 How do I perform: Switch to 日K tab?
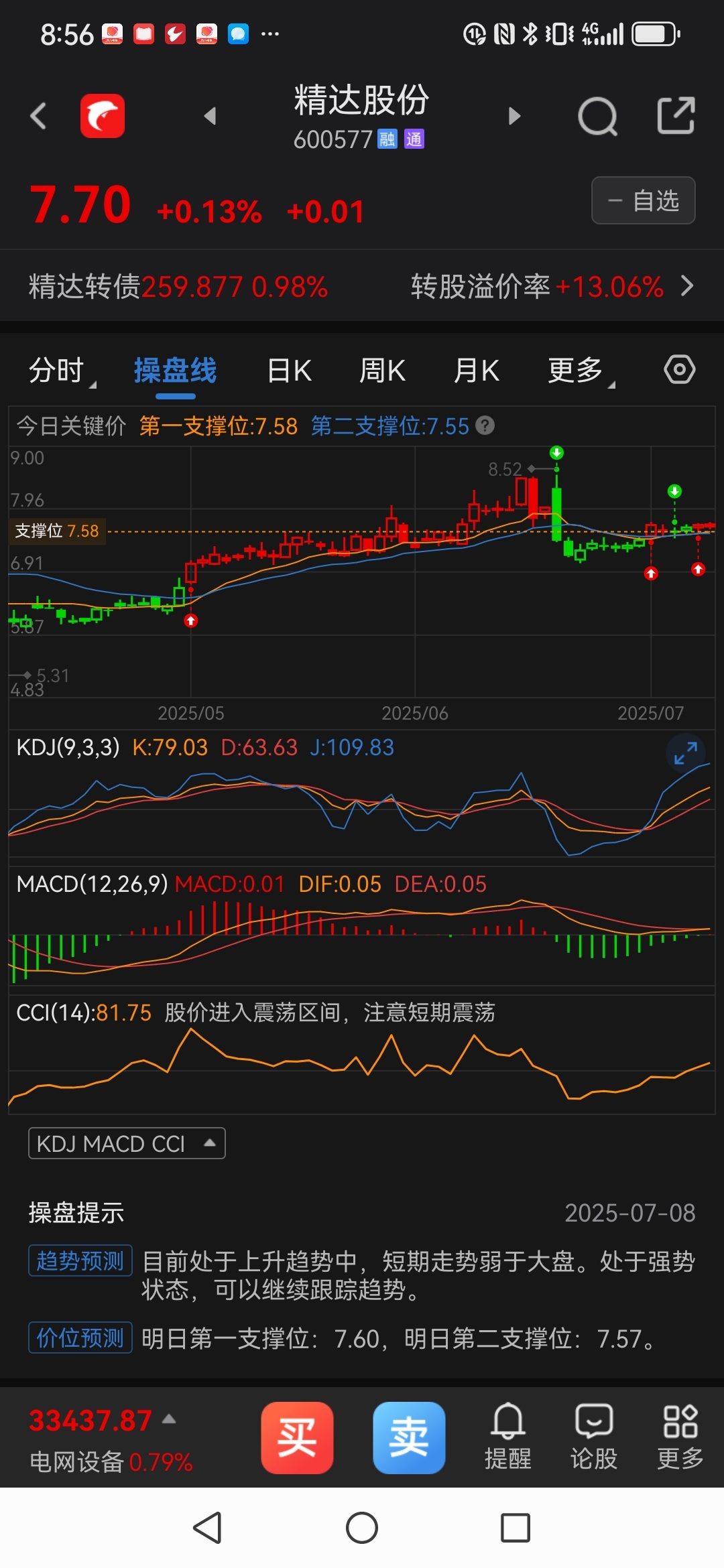(290, 371)
